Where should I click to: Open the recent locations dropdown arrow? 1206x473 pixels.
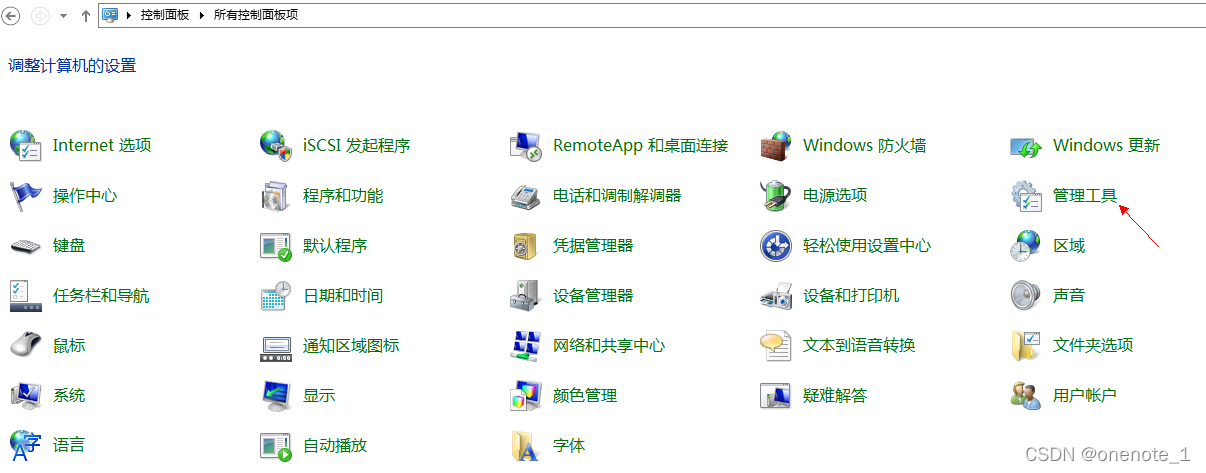tap(64, 16)
